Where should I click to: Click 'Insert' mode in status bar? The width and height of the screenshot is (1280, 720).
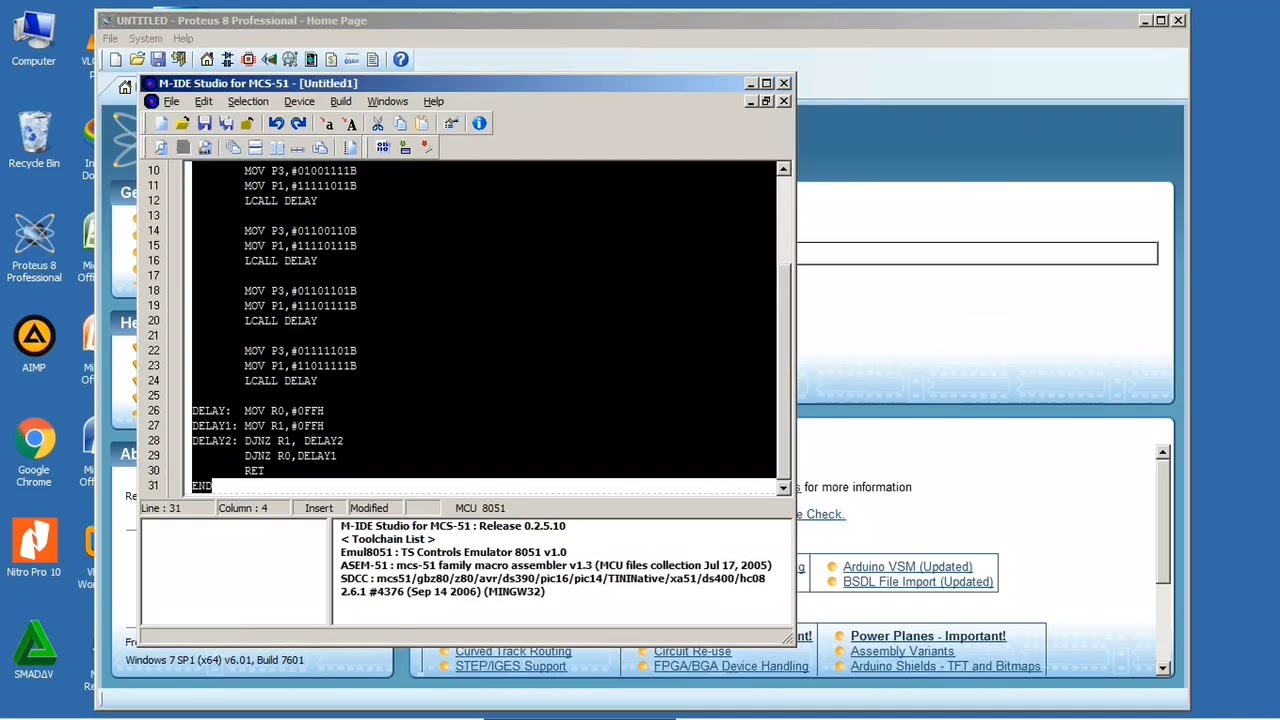(319, 508)
